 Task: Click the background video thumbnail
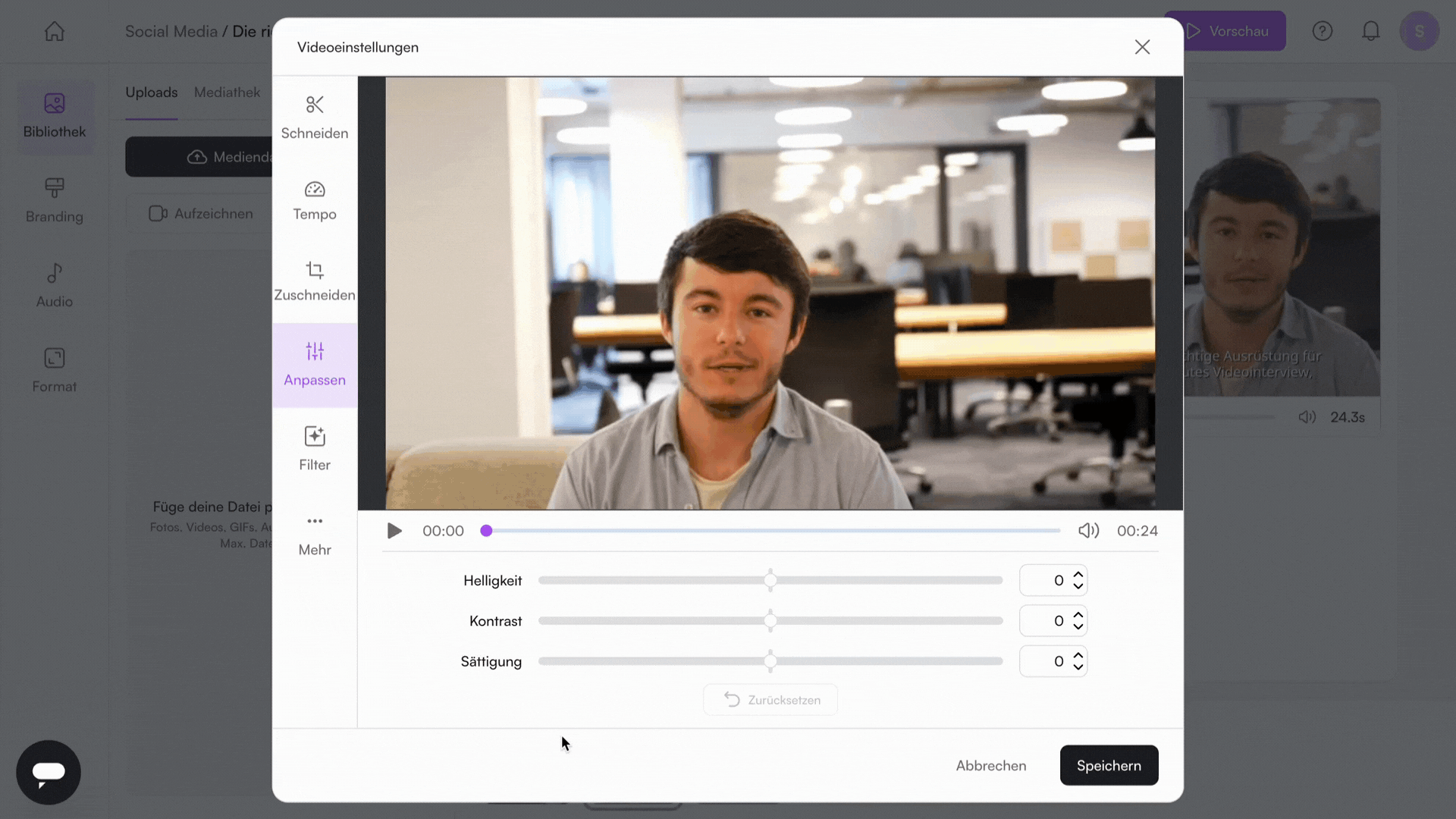point(1282,247)
